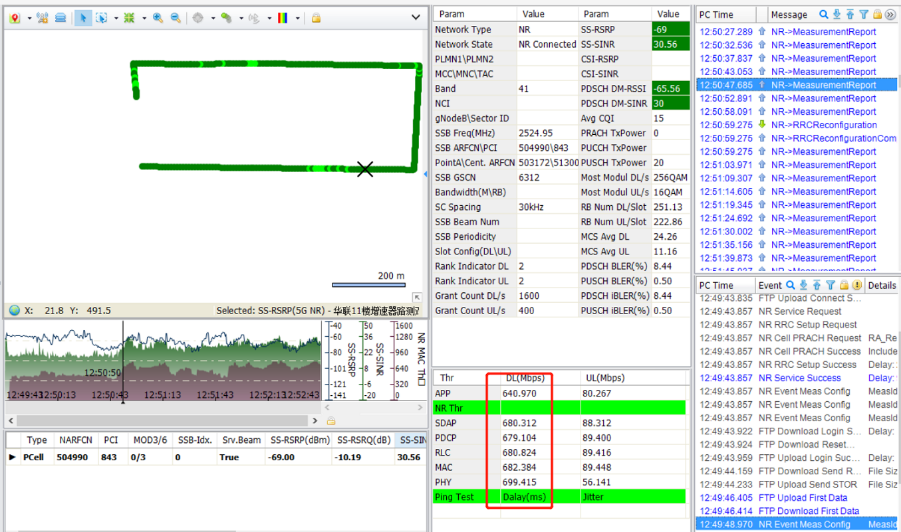The height and width of the screenshot is (532, 901).
Task: Toggle the Message list lock icon
Action: pos(877,14)
